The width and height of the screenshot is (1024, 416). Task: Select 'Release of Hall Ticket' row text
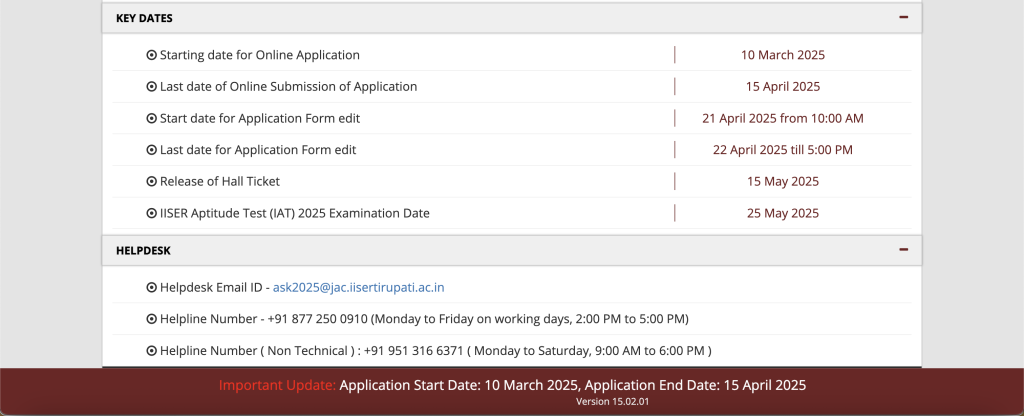point(220,181)
